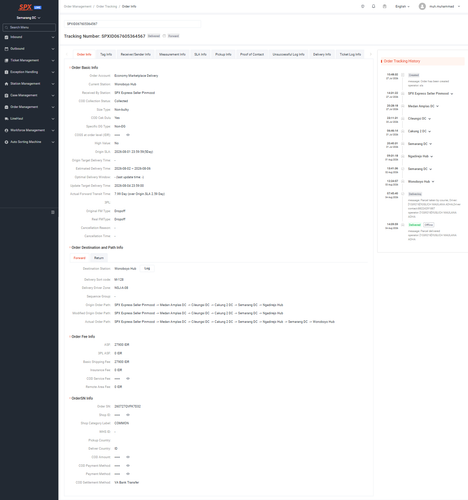Open the Pickup Info tab
The height and width of the screenshot is (500, 468).
click(223, 54)
